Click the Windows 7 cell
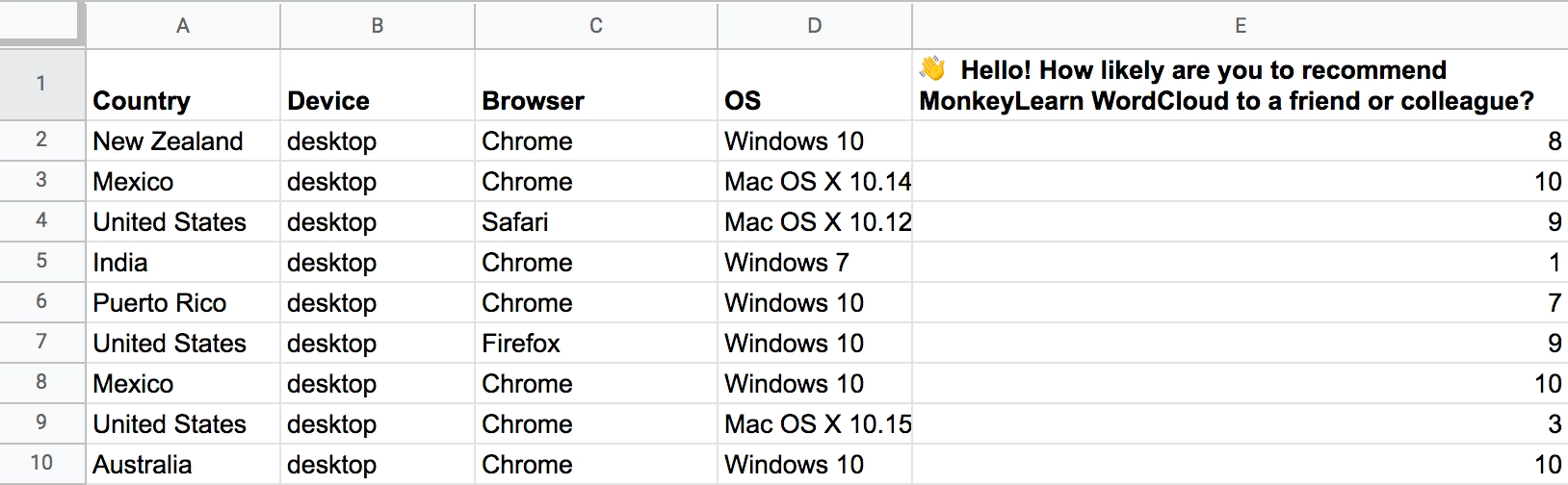The image size is (1568, 485). [815, 263]
